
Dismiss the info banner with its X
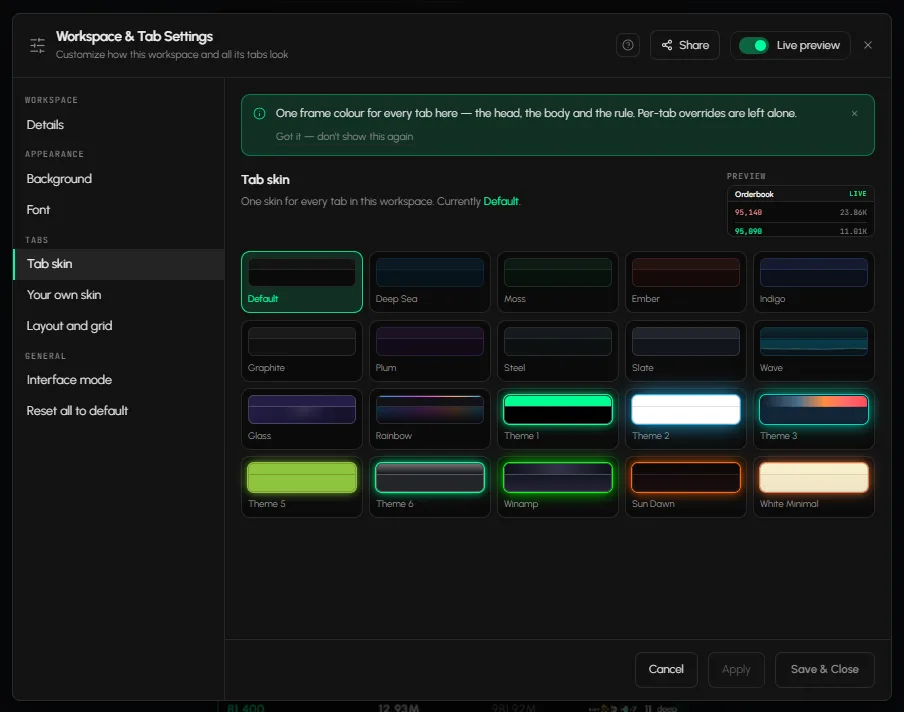click(854, 114)
